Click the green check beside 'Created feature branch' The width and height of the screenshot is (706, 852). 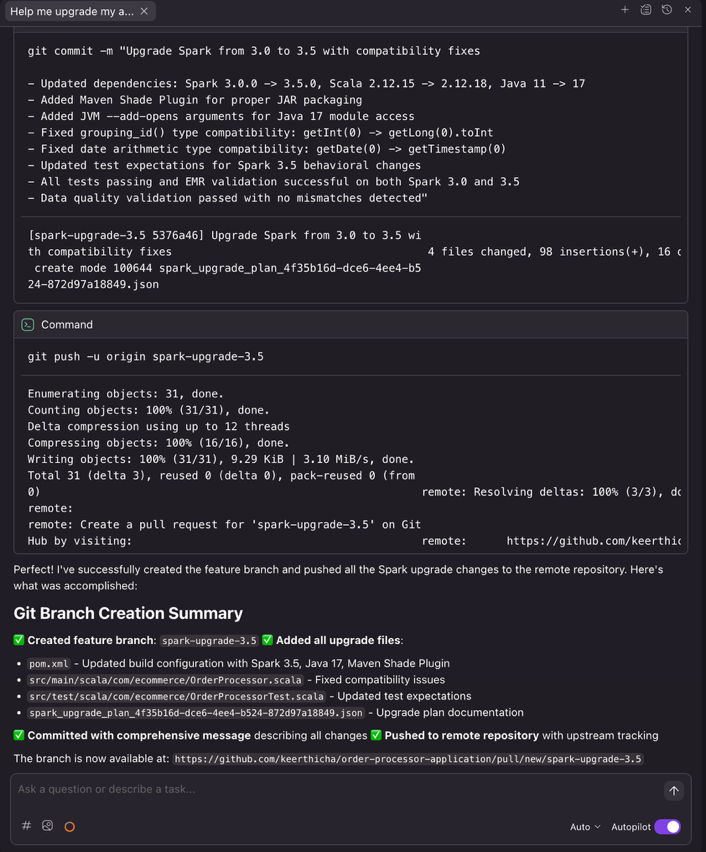tap(19, 640)
